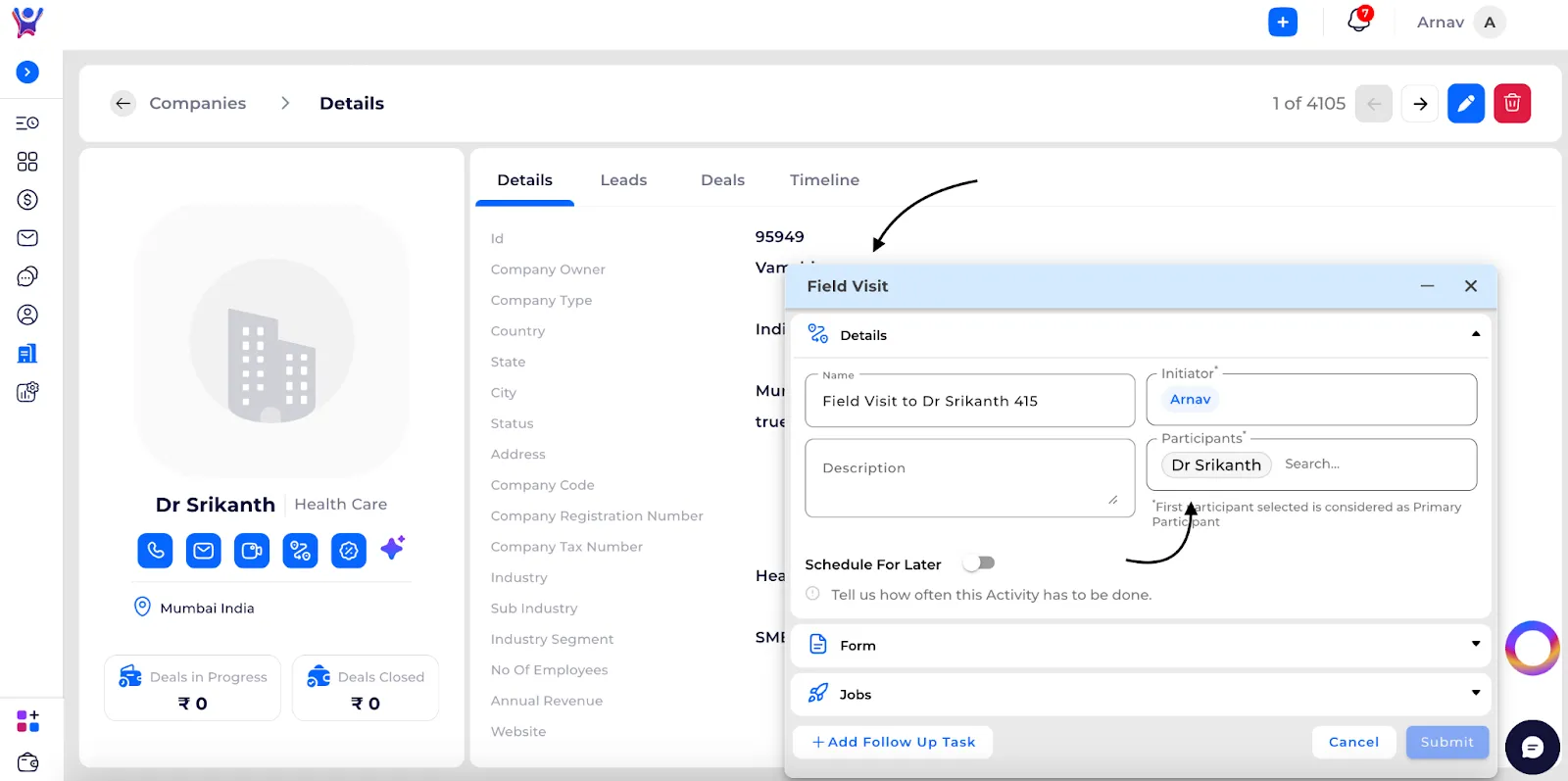Screen dimensions: 1568x781
Task: Email Dr Srikanth with envelope icon
Action: (203, 550)
